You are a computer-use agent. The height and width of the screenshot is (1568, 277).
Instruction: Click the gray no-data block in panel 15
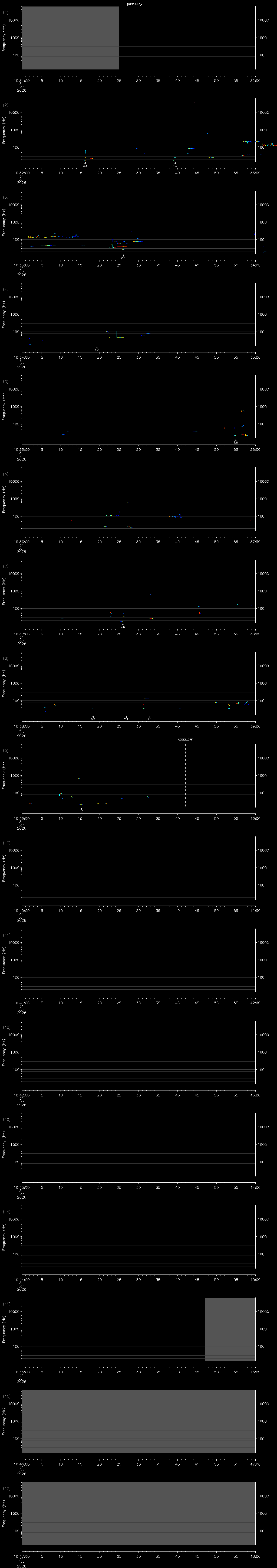(229, 1329)
